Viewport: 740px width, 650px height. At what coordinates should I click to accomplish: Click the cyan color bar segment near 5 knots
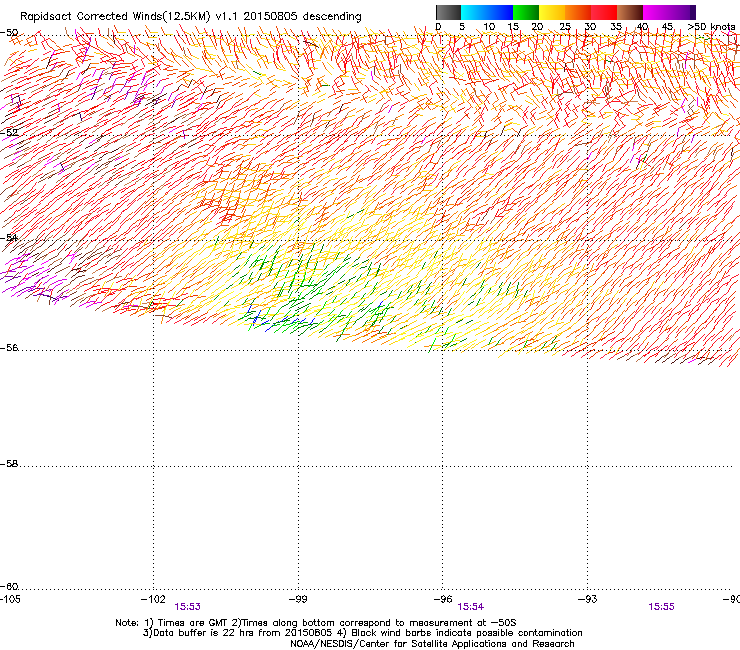tap(474, 12)
